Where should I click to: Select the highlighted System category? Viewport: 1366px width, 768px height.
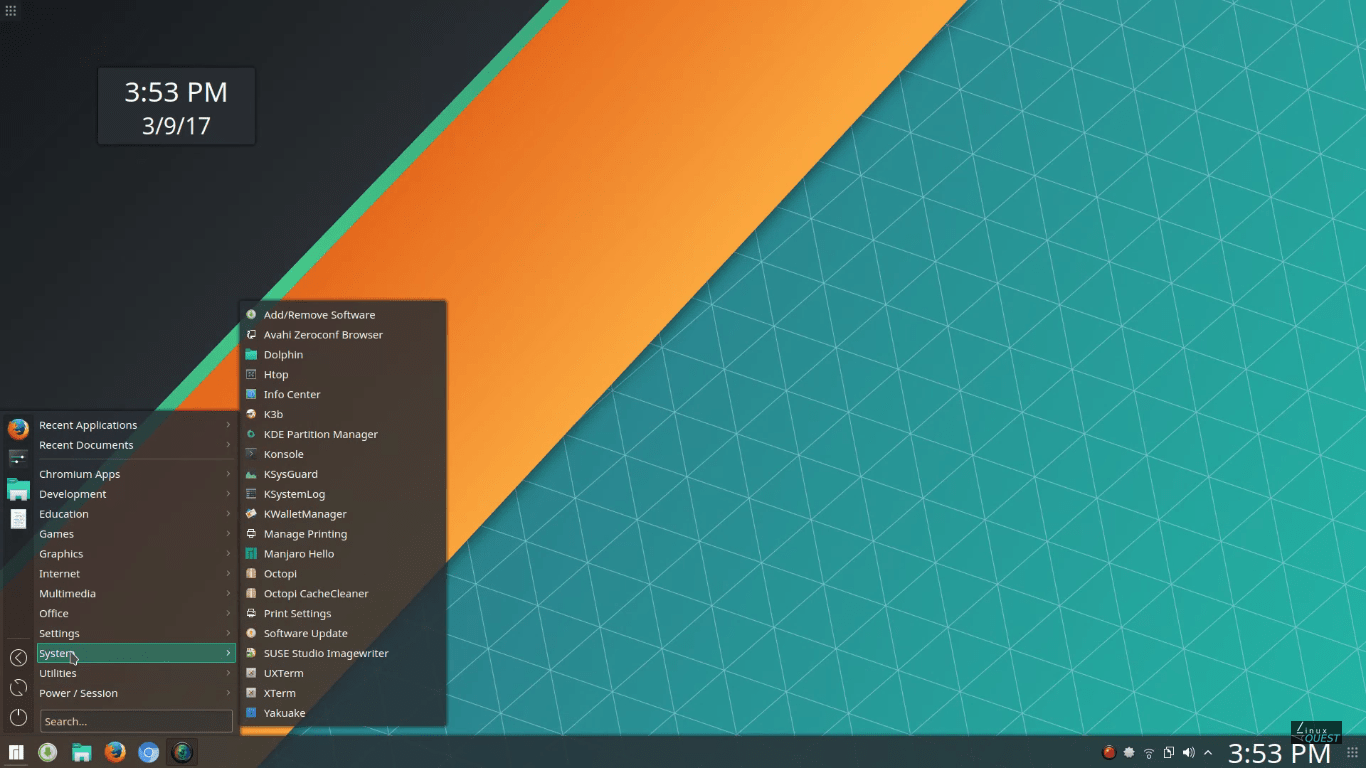click(x=135, y=653)
